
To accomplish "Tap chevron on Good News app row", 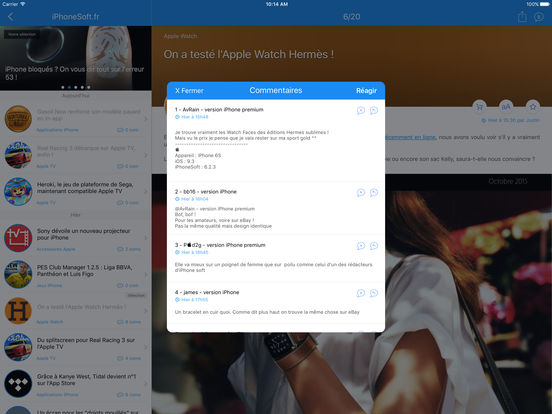I will click(146, 119).
